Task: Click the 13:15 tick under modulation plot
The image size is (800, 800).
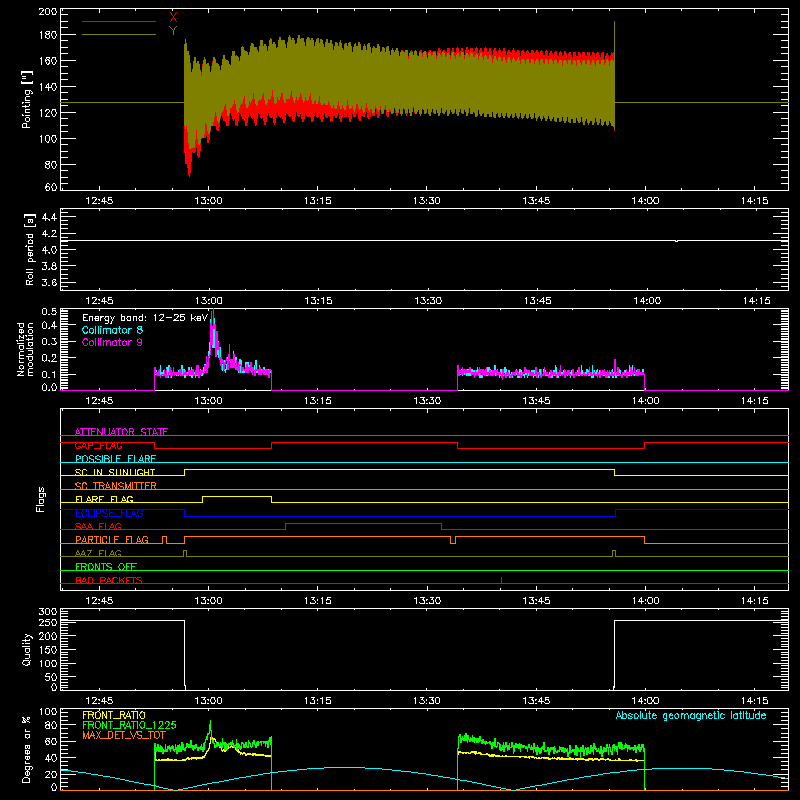Action: (x=317, y=401)
